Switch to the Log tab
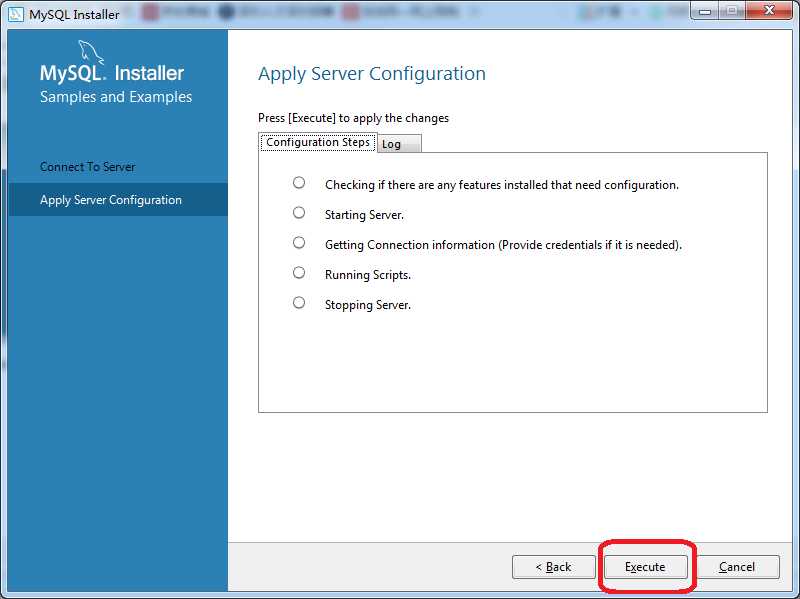The image size is (800, 599). pyautogui.click(x=399, y=144)
